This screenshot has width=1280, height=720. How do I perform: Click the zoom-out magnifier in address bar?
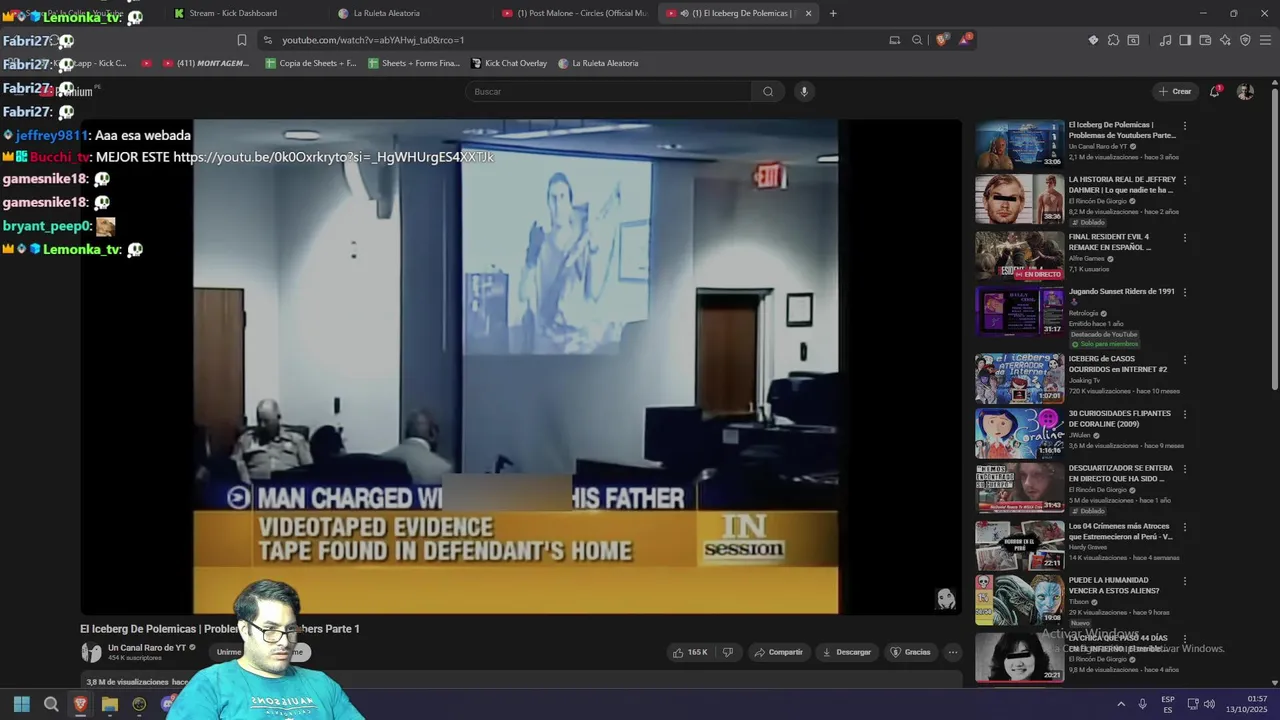(917, 40)
